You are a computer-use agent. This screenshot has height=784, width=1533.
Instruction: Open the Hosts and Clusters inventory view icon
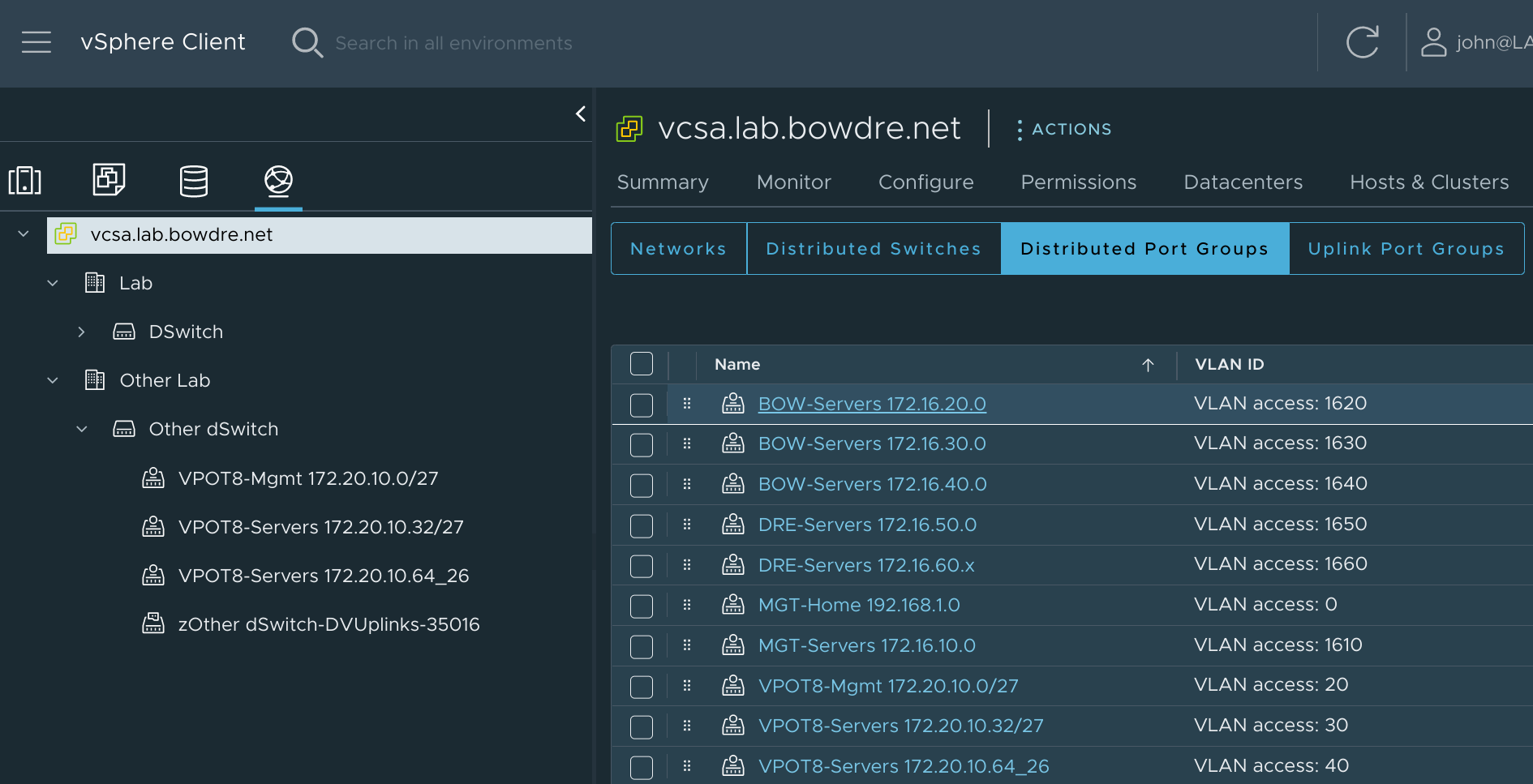click(25, 180)
